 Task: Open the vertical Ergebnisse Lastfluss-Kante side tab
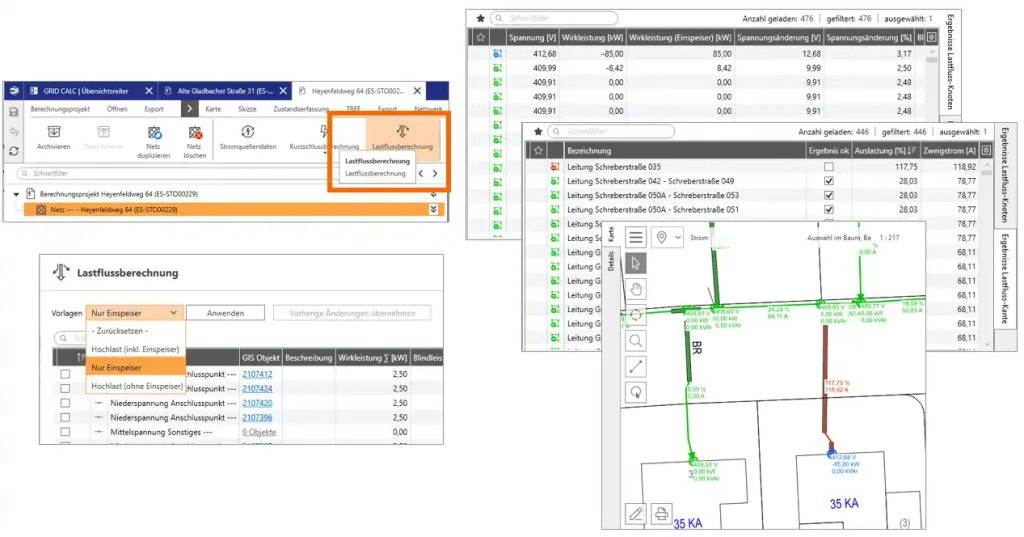(x=1005, y=278)
